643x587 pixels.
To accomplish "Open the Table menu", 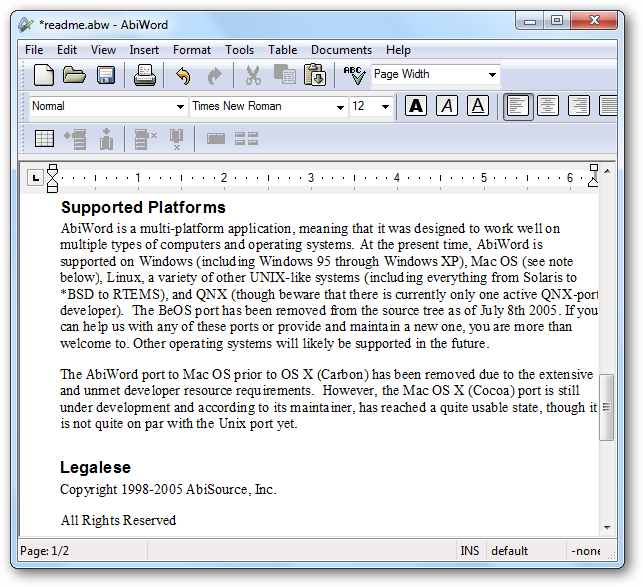I will click(x=283, y=50).
